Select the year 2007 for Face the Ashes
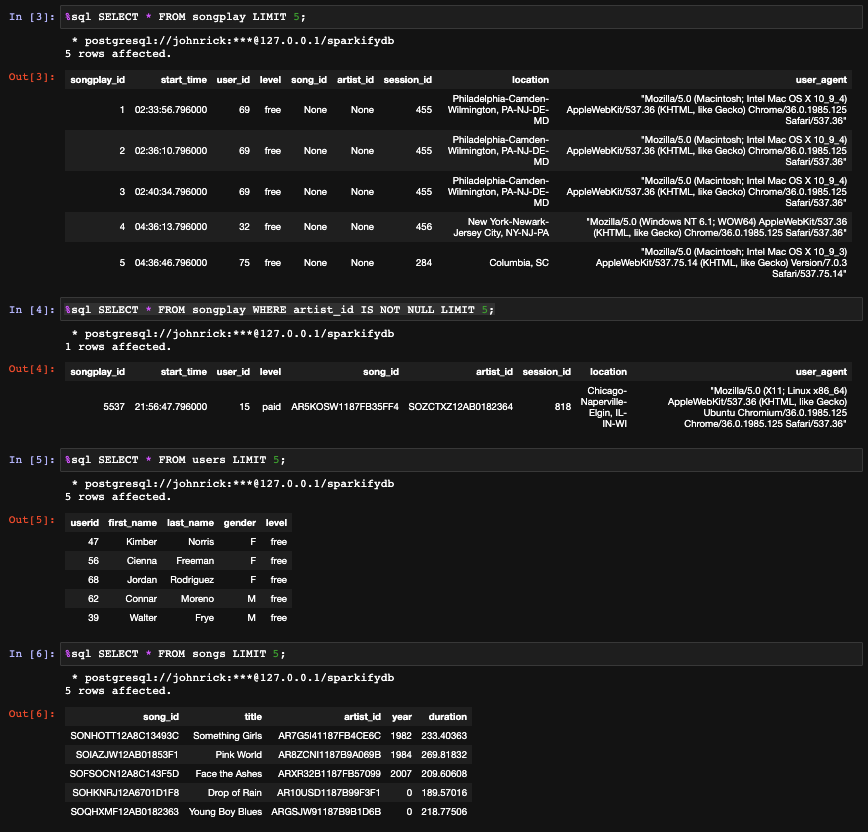Viewport: 868px width, 832px height. click(401, 773)
